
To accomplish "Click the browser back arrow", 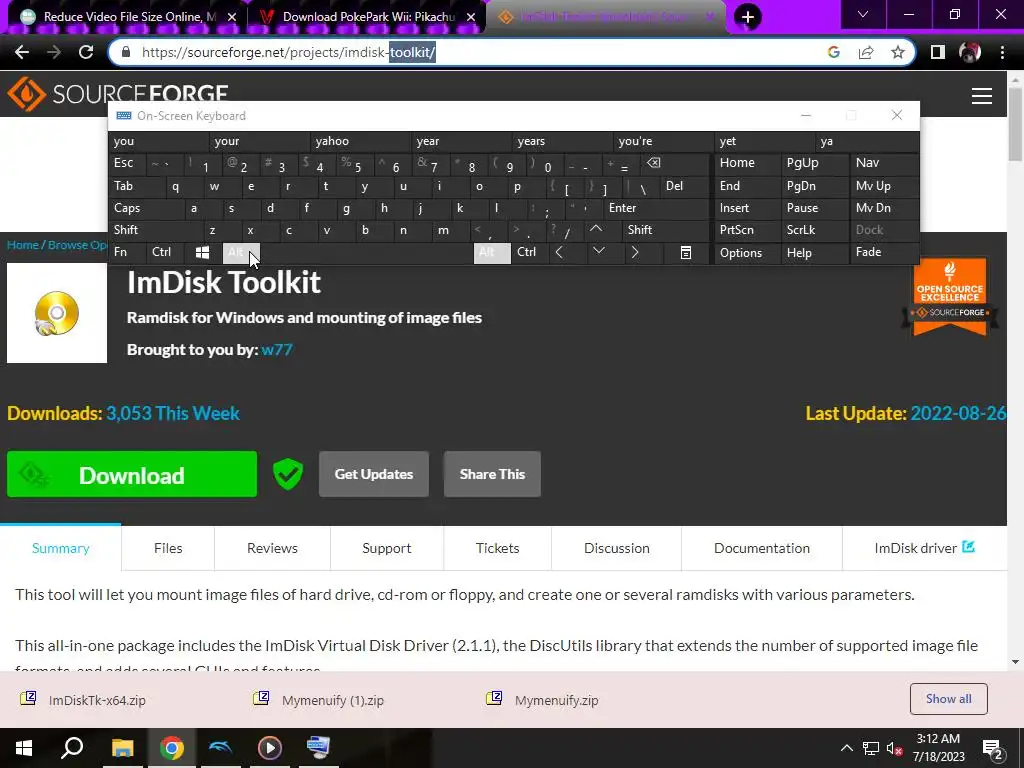I will click(22, 52).
